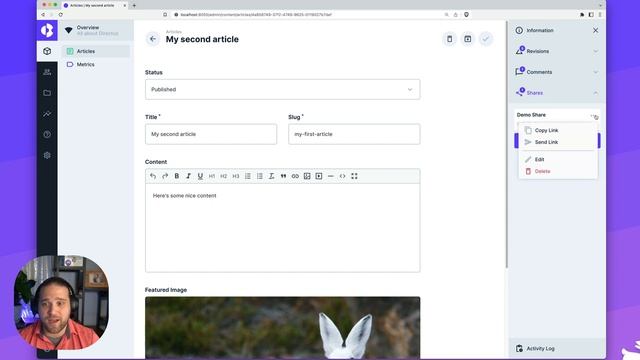The image size is (640, 360).
Task: Open a new browser tab
Action: [x=134, y=5]
